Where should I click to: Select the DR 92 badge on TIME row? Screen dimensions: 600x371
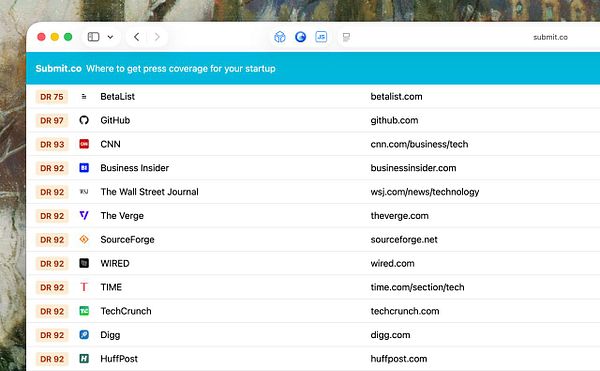[52, 287]
